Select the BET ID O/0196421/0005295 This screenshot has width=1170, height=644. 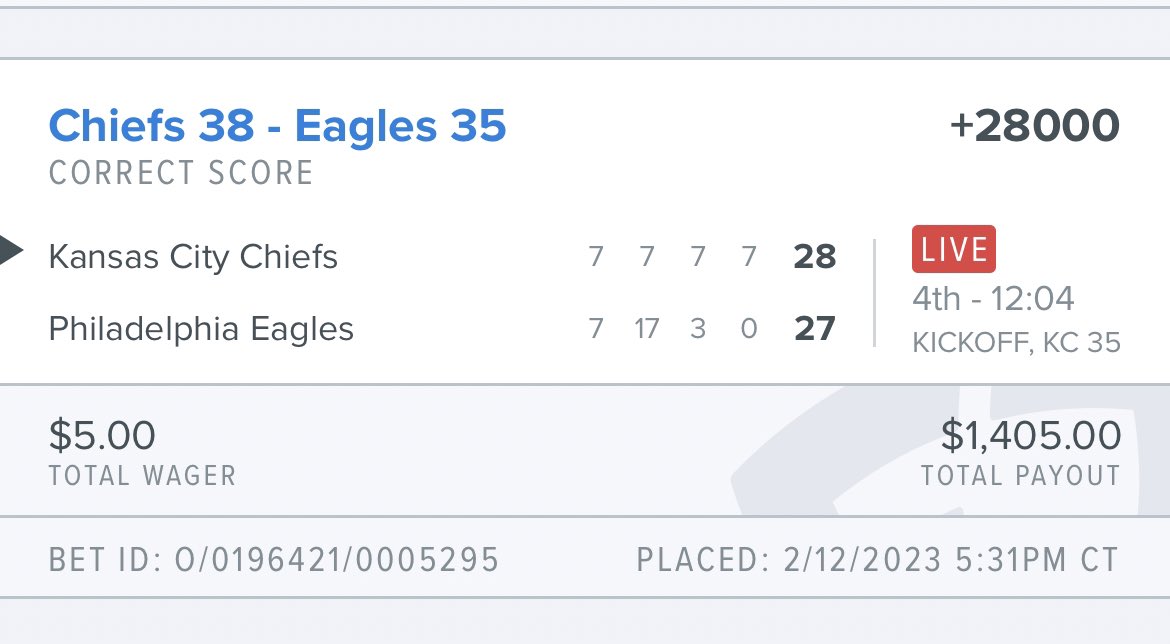(274, 560)
